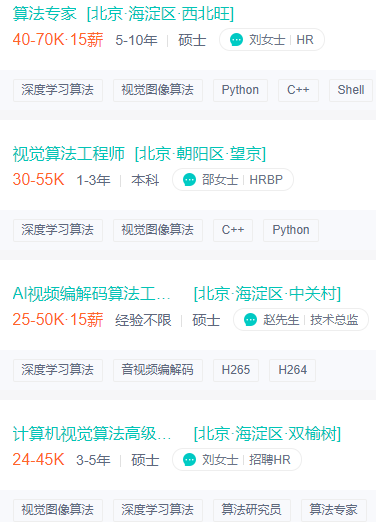Click experience 3-5年
Viewport: 376px width, 522px height.
(93, 460)
